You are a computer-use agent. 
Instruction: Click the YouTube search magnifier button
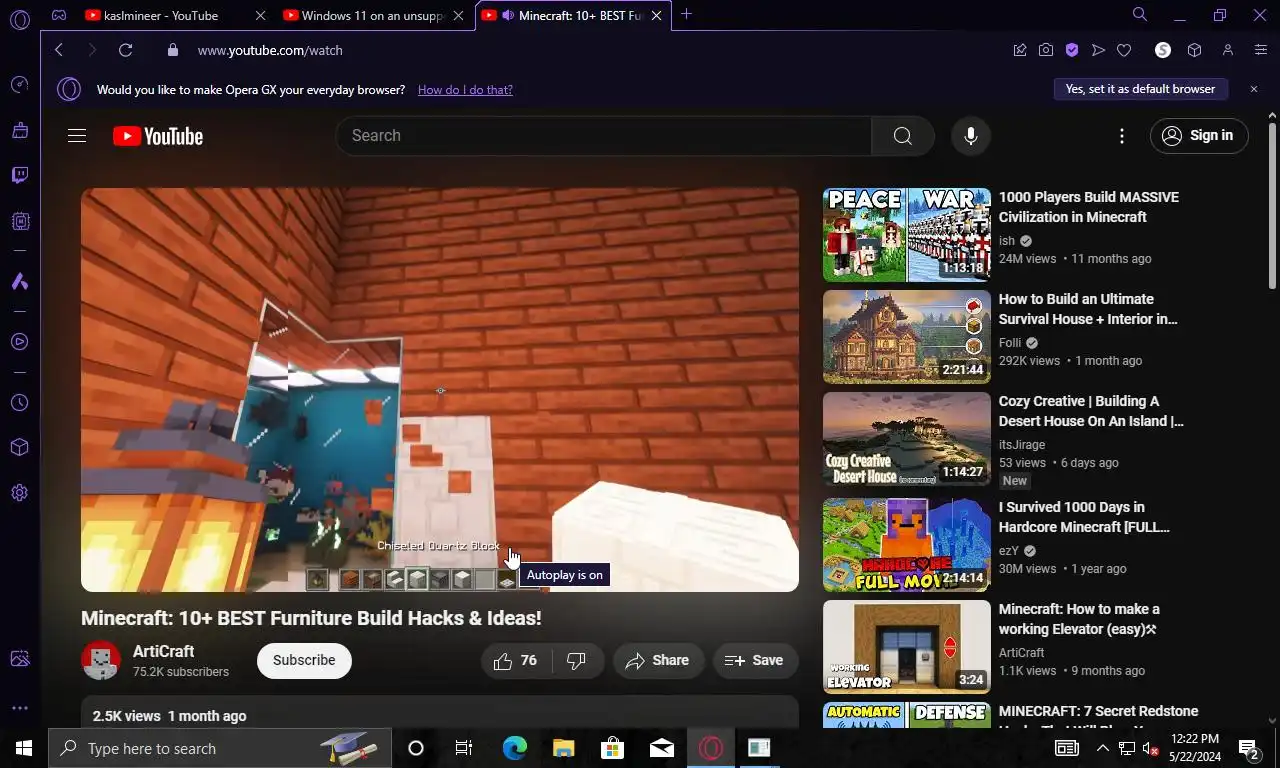click(x=902, y=136)
